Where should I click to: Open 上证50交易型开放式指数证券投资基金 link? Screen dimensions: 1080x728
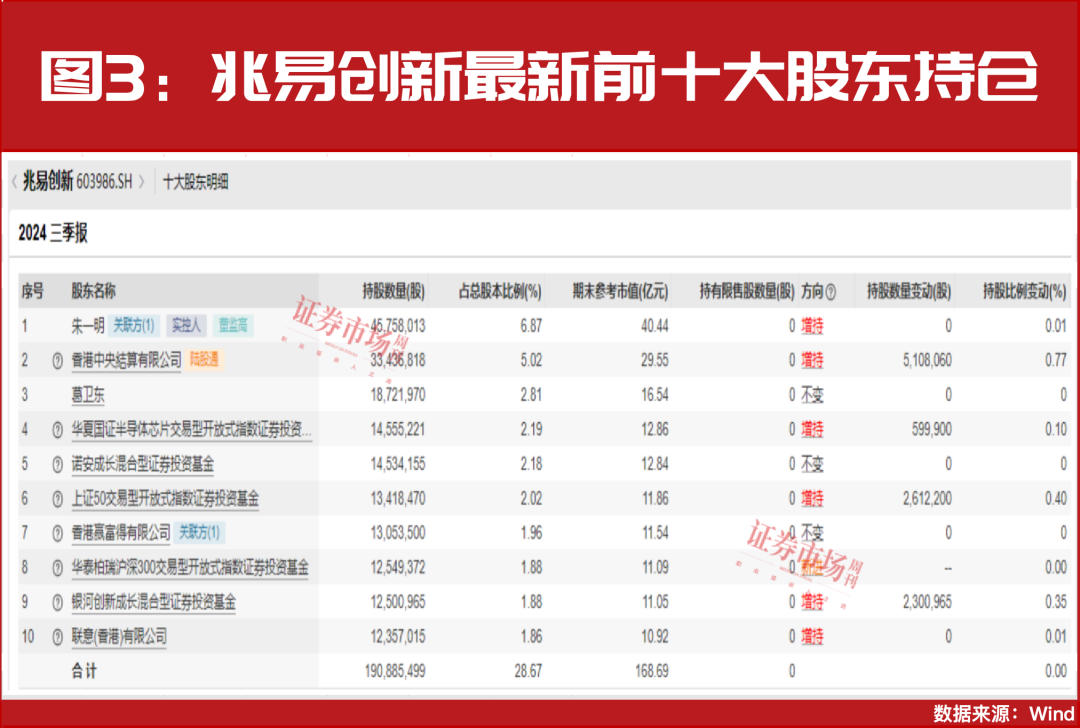165,499
